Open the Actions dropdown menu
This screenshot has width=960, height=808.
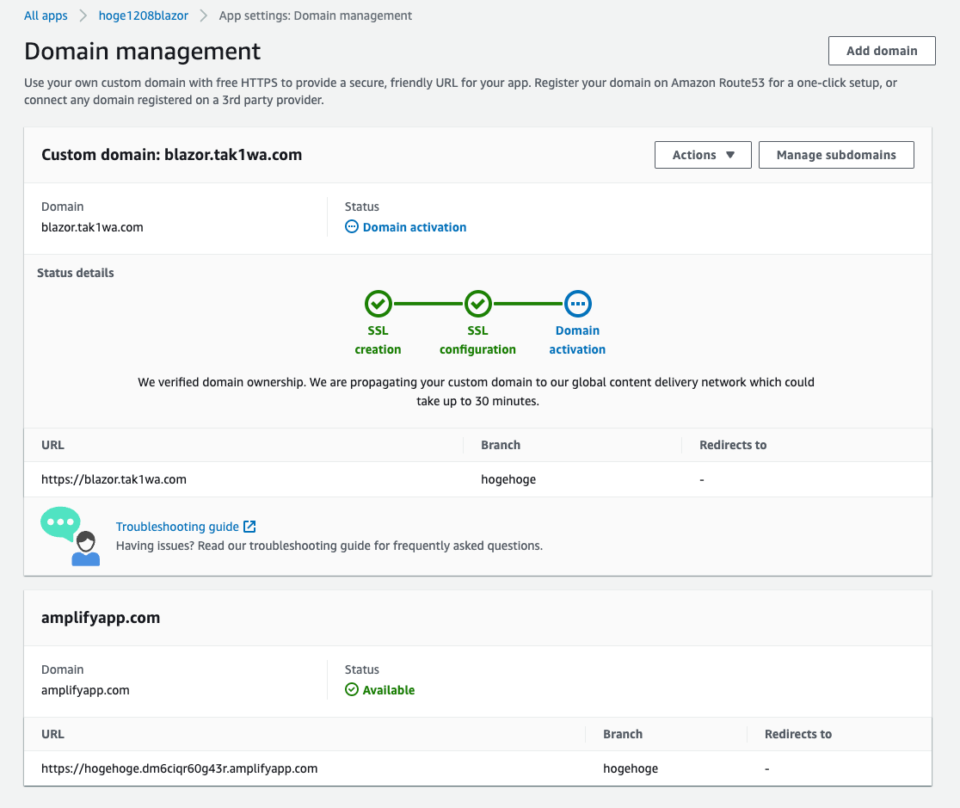pos(703,155)
